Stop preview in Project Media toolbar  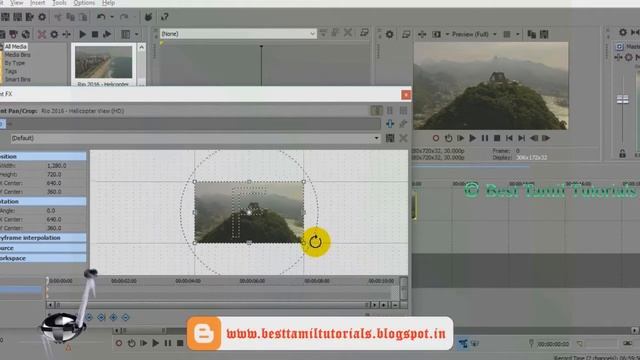coord(95,34)
